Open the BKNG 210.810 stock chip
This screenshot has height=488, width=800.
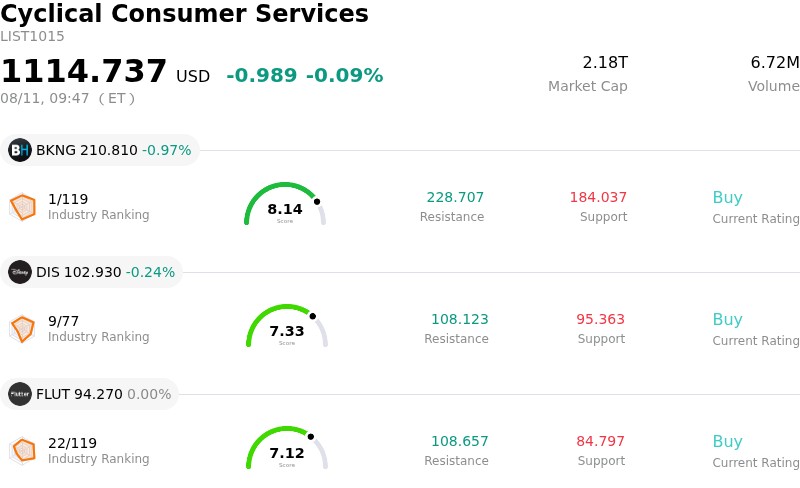100,150
